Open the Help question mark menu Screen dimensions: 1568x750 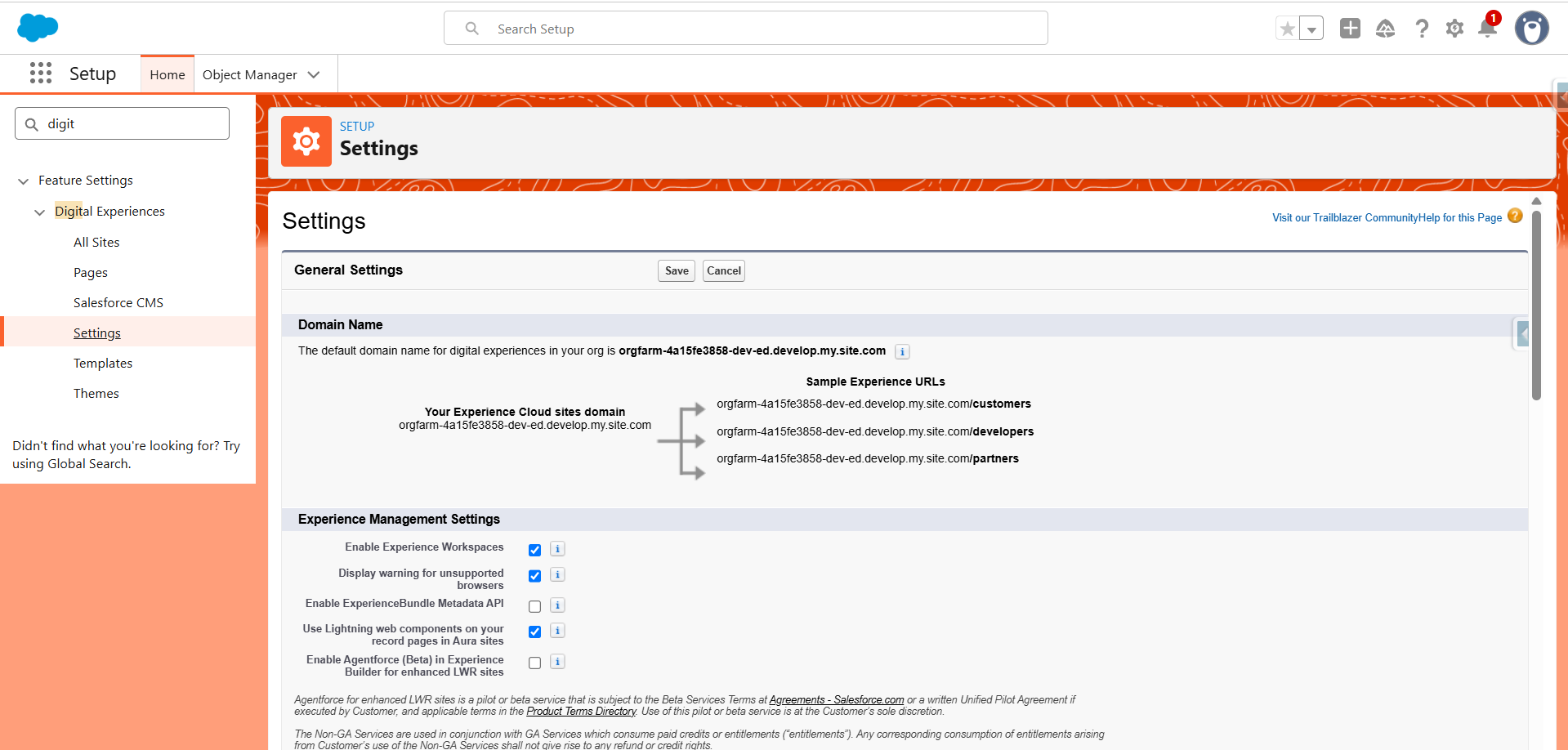point(1422,29)
